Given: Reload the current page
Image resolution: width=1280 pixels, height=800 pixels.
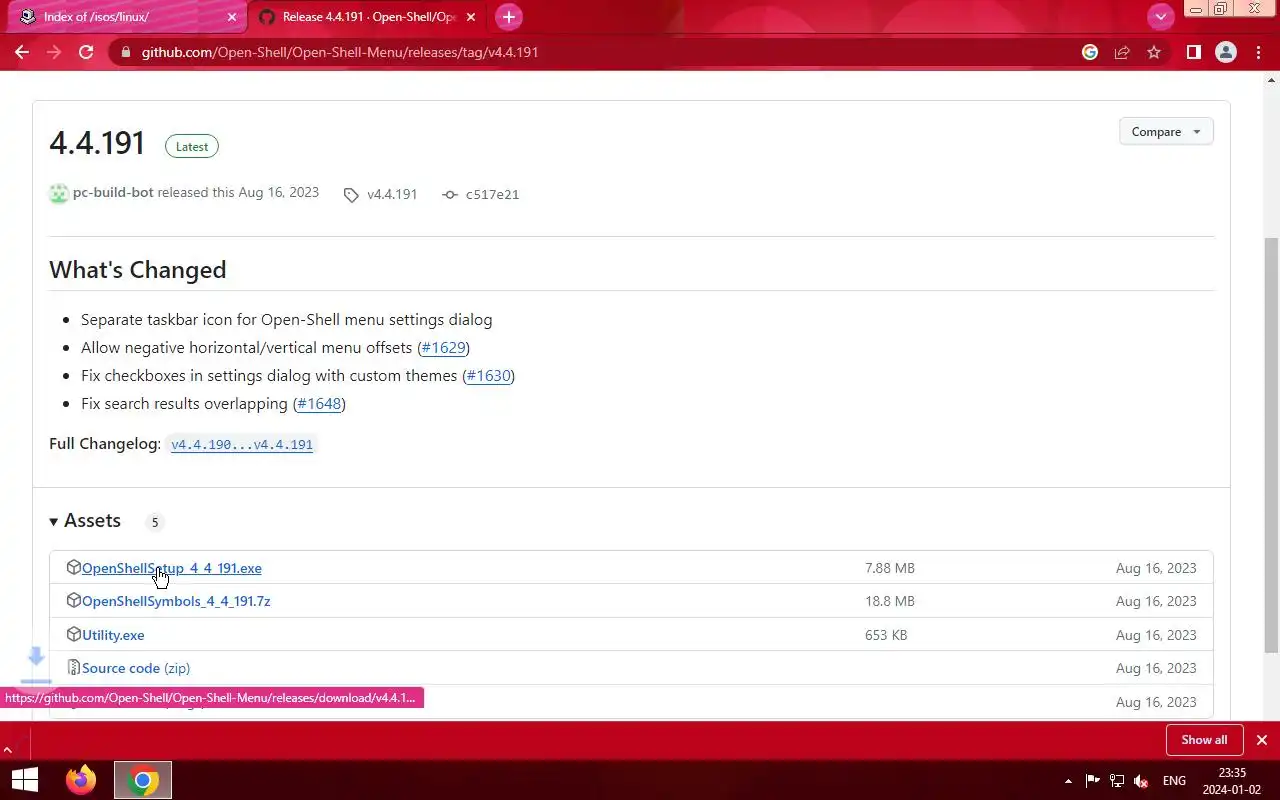Looking at the screenshot, I should [86, 52].
